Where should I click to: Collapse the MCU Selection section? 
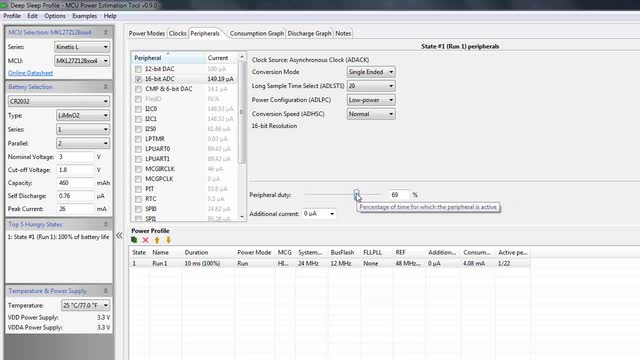[106, 32]
